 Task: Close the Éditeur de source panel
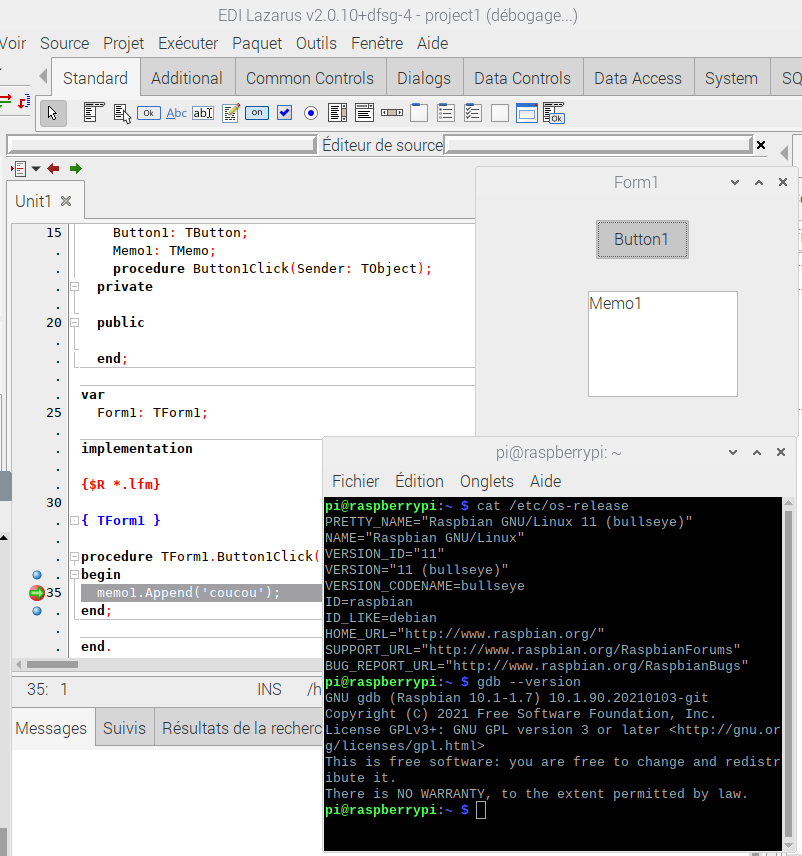tap(761, 145)
